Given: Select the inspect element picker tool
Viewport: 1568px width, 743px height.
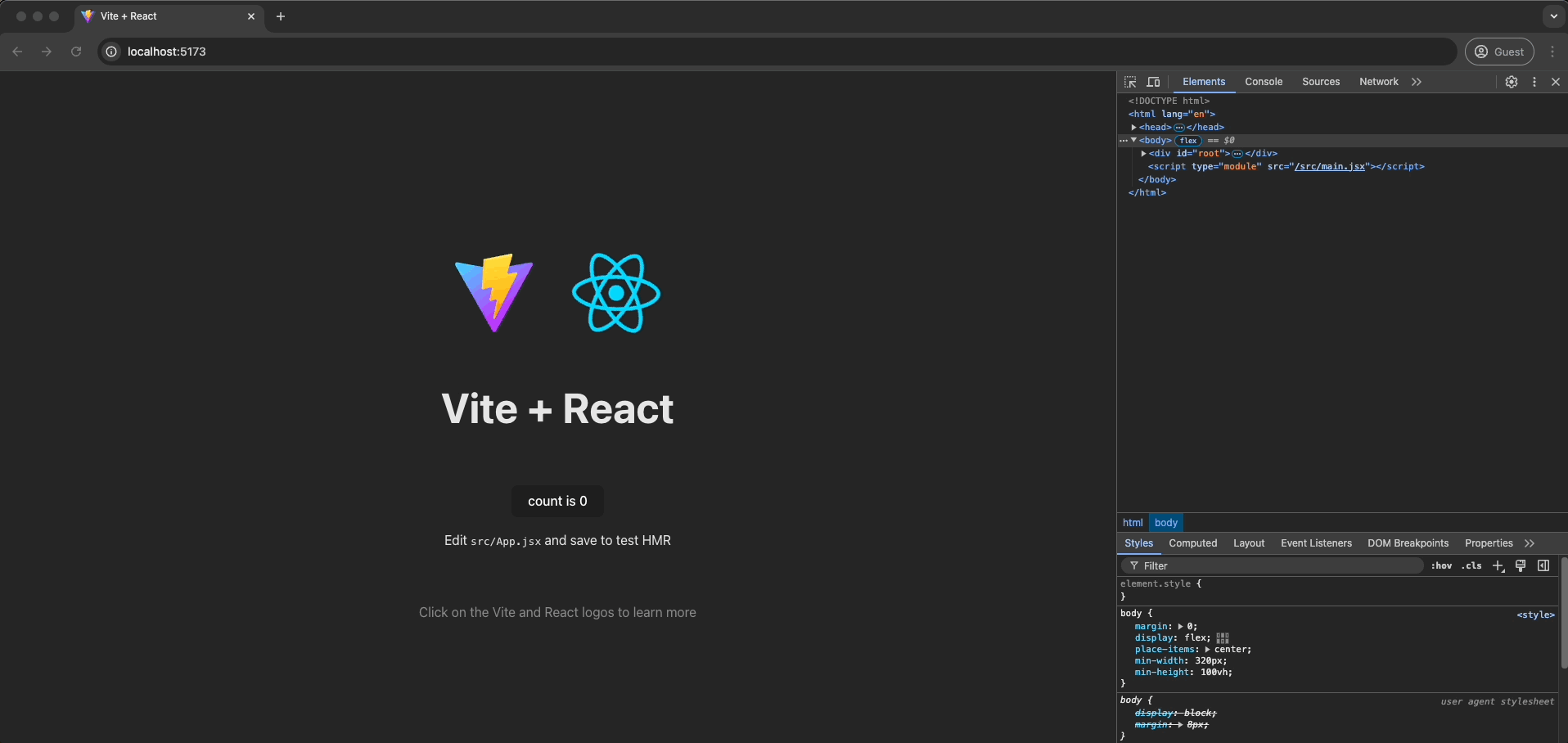Looking at the screenshot, I should pyautogui.click(x=1129, y=82).
